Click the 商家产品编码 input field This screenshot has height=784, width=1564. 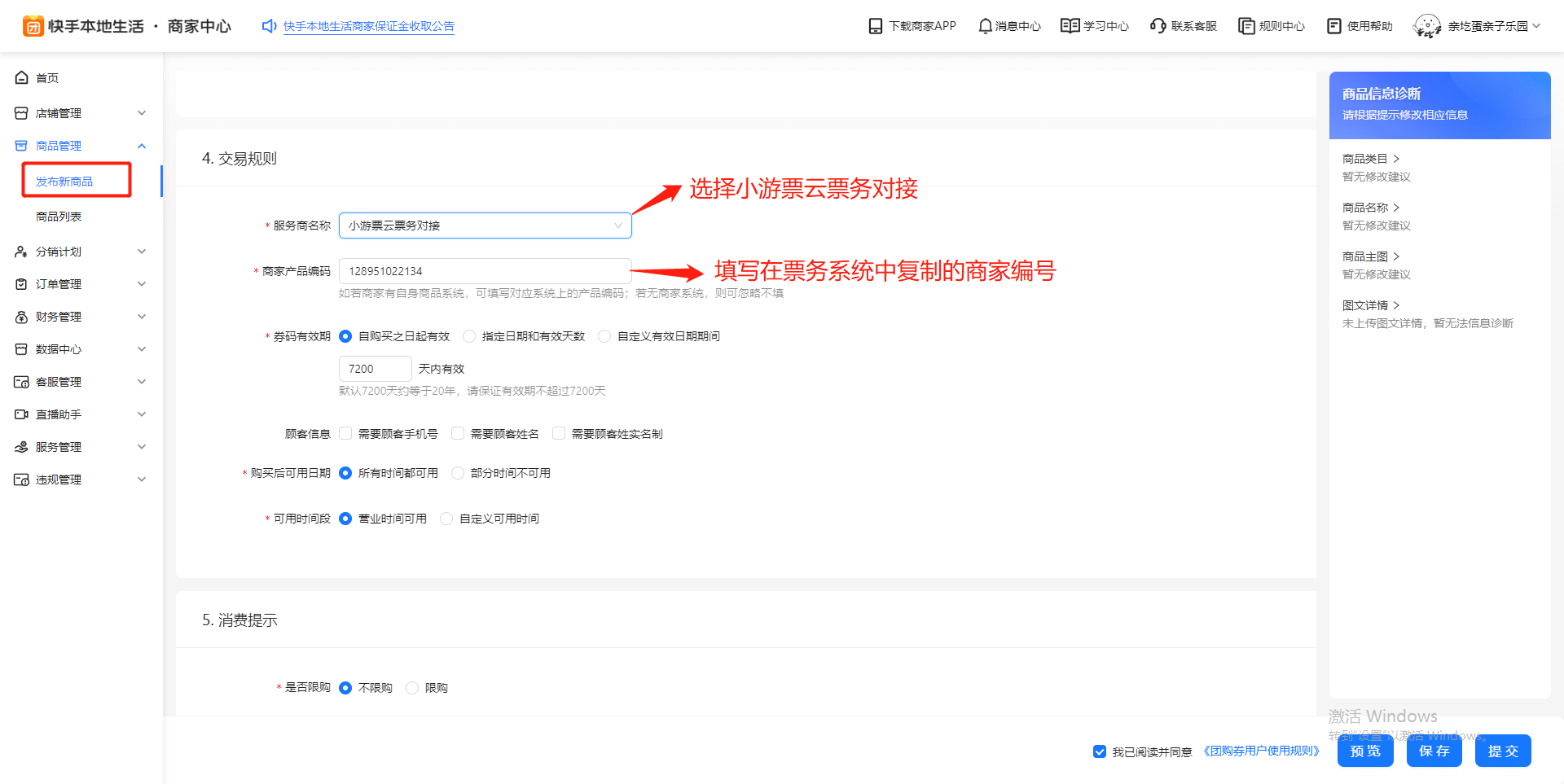[485, 271]
